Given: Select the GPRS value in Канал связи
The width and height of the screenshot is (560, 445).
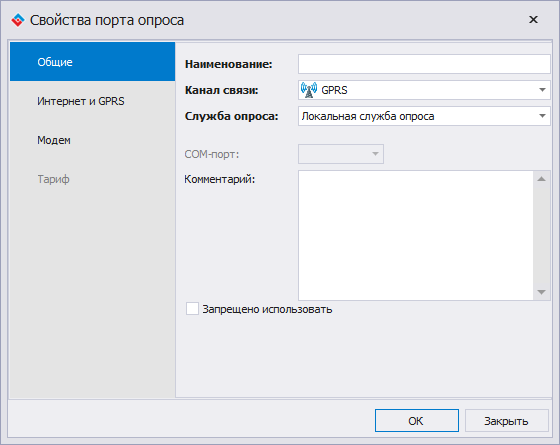Looking at the screenshot, I should 334,90.
